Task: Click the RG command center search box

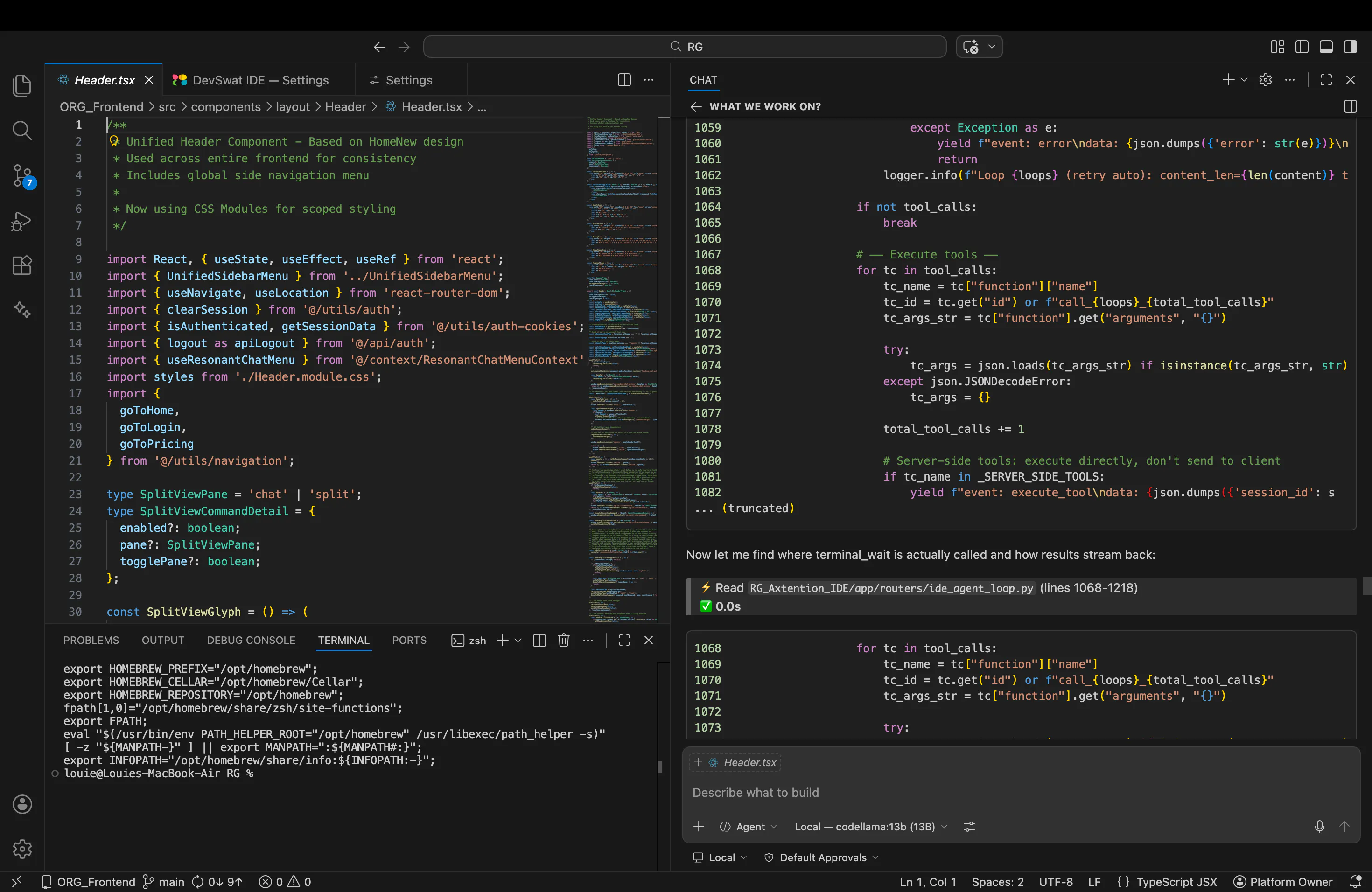Action: [685, 47]
